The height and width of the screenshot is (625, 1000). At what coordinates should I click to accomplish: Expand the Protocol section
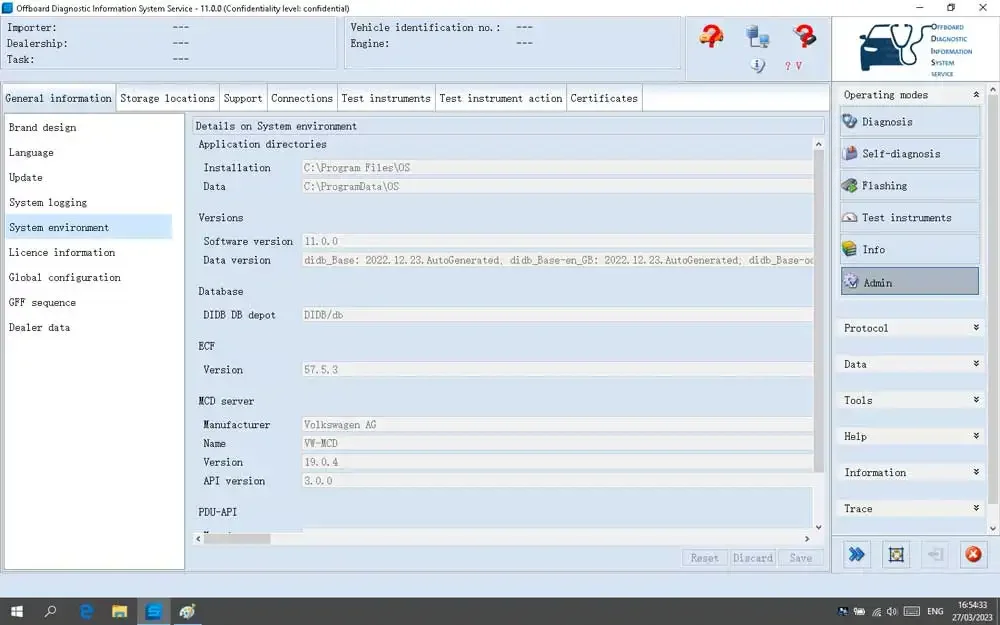(x=910, y=328)
